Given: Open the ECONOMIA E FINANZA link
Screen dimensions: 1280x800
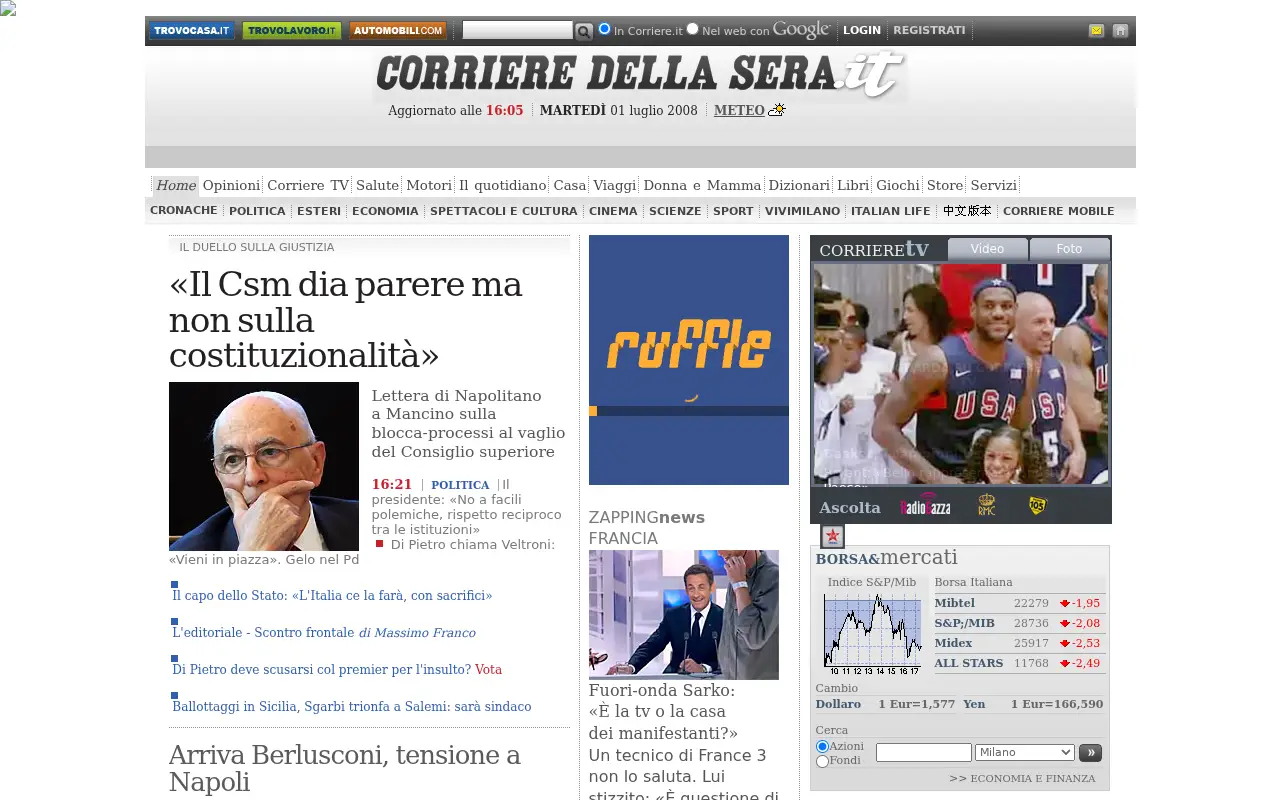Looking at the screenshot, I should pyautogui.click(x=1033, y=778).
